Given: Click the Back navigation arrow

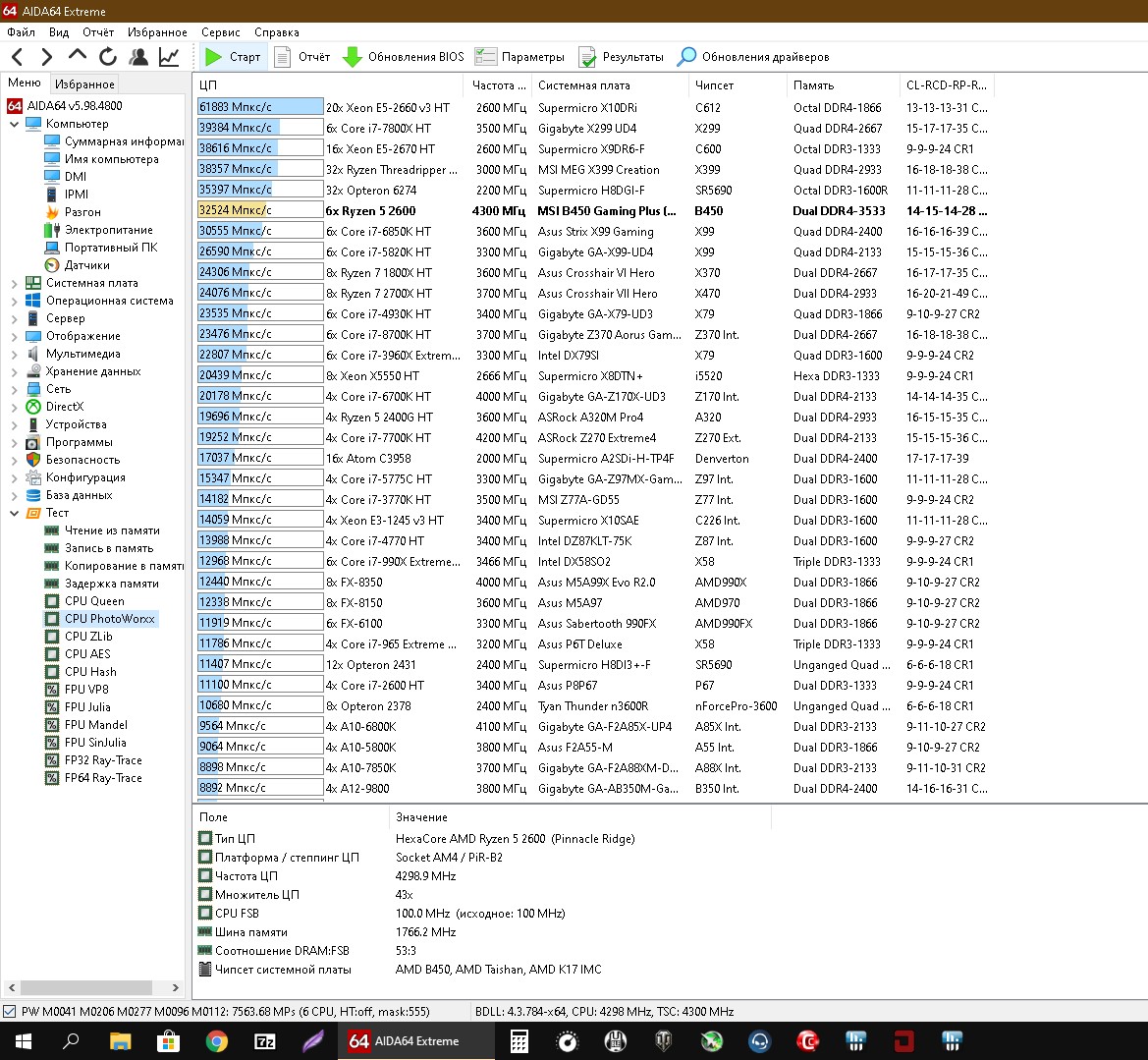Looking at the screenshot, I should [19, 56].
